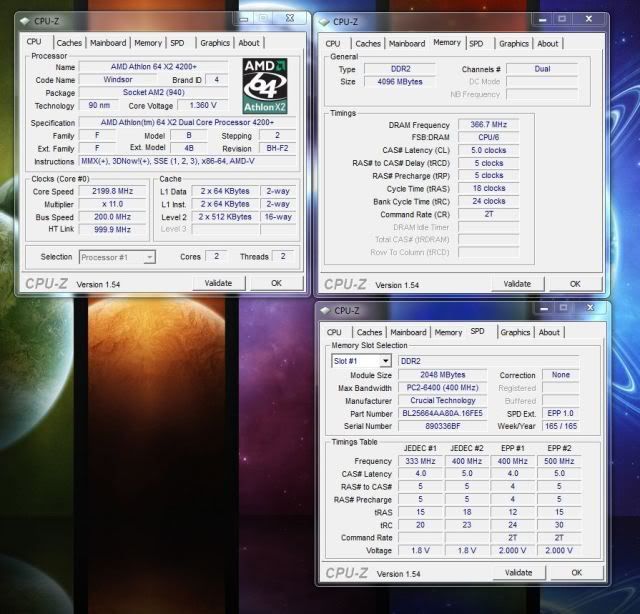Close the Memory CPU-Z window
Screen dimensions: 640x614
tap(588, 19)
